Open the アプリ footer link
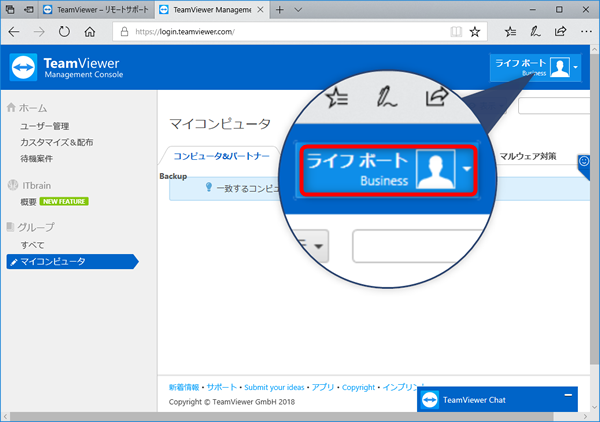Screen dimensions: 600x422 tap(323, 387)
